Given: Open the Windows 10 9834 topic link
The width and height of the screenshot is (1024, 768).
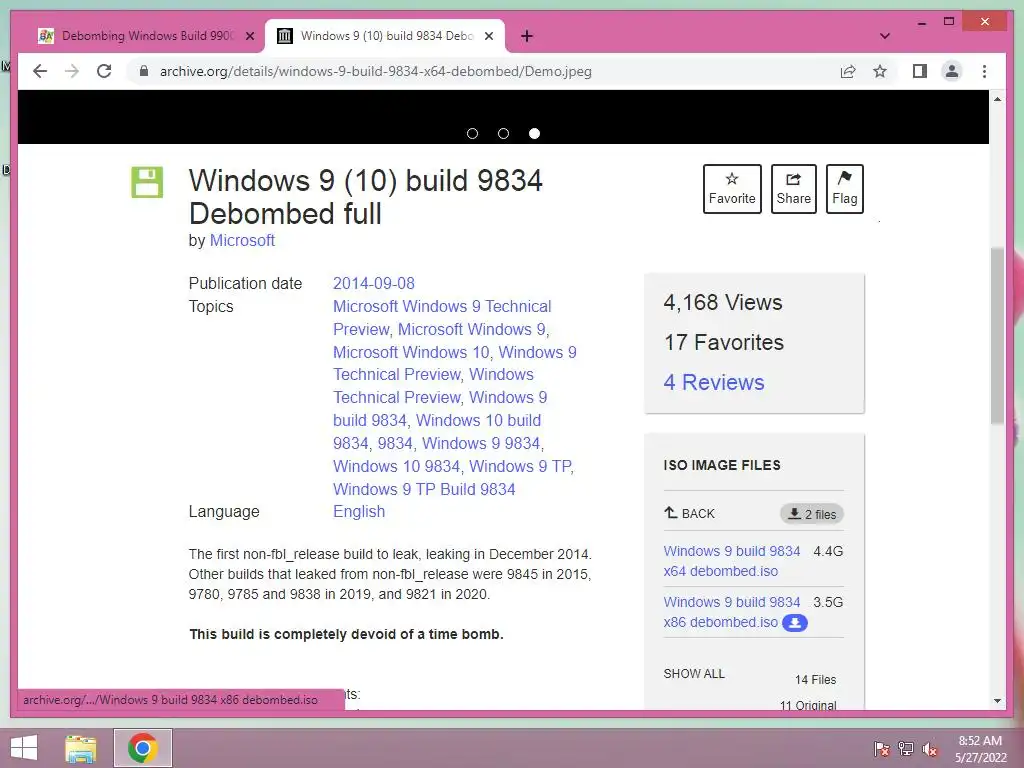Looking at the screenshot, I should [396, 466].
